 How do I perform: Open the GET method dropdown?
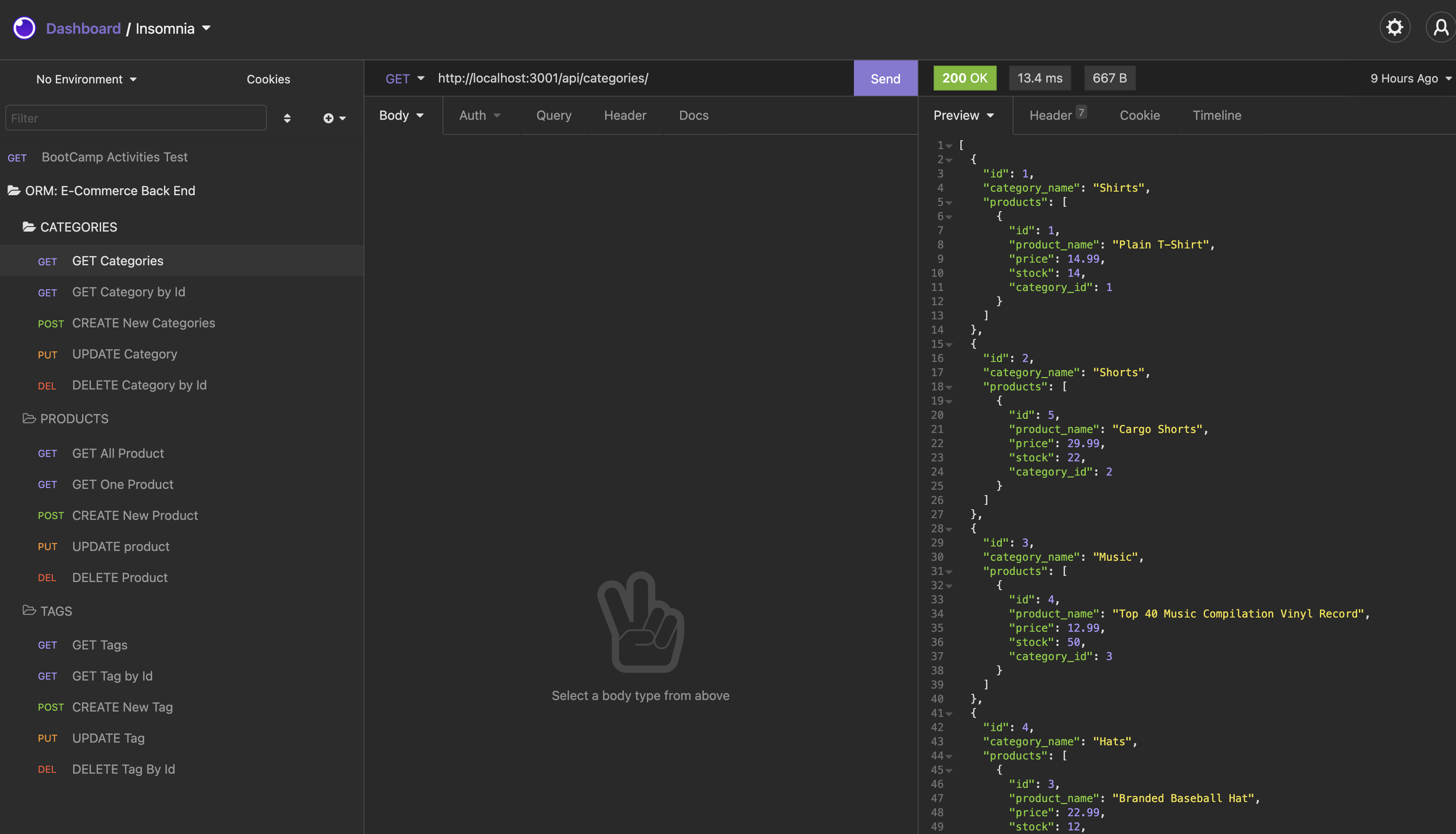(405, 79)
